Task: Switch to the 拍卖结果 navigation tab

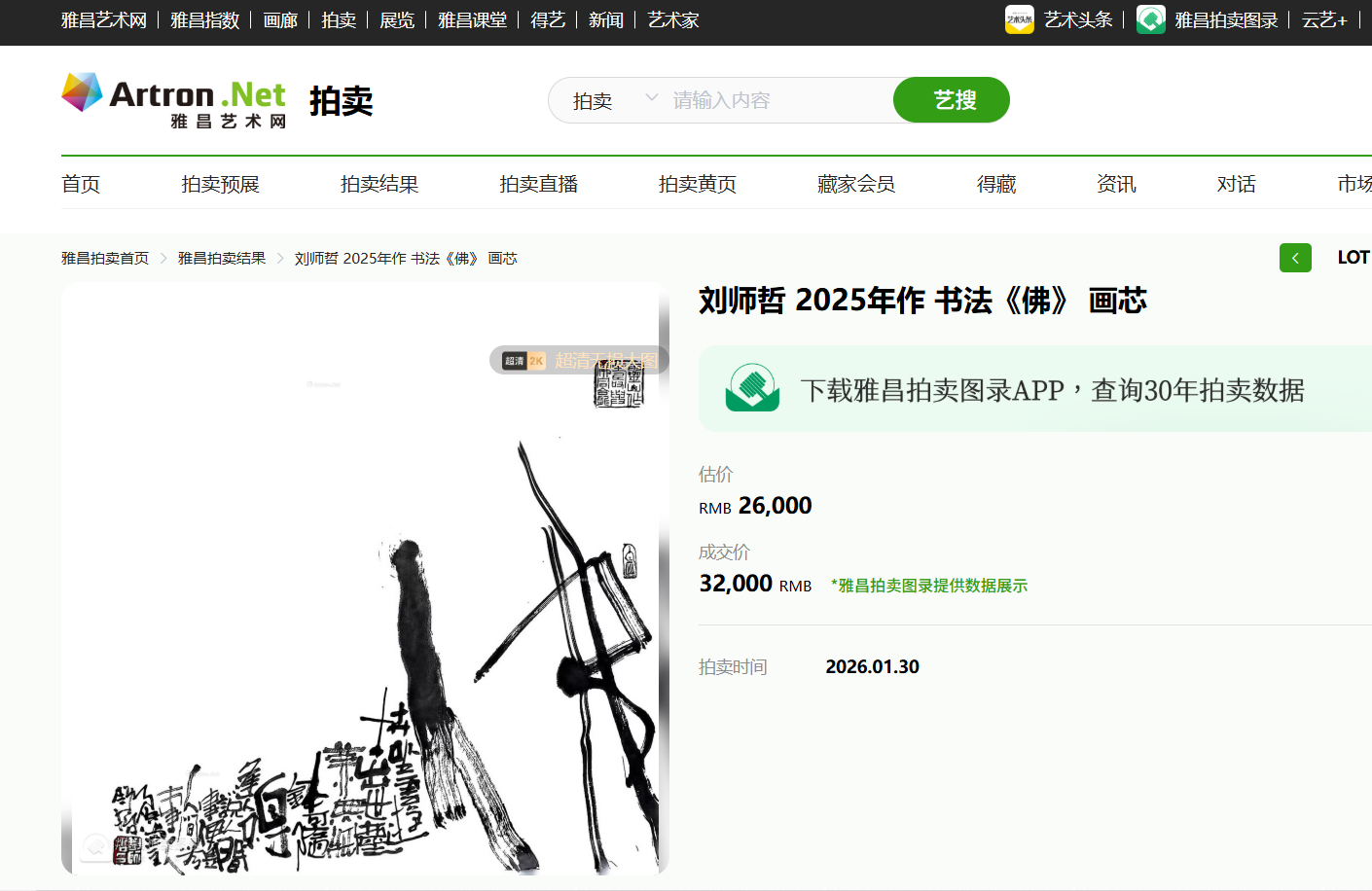Action: coord(379,184)
